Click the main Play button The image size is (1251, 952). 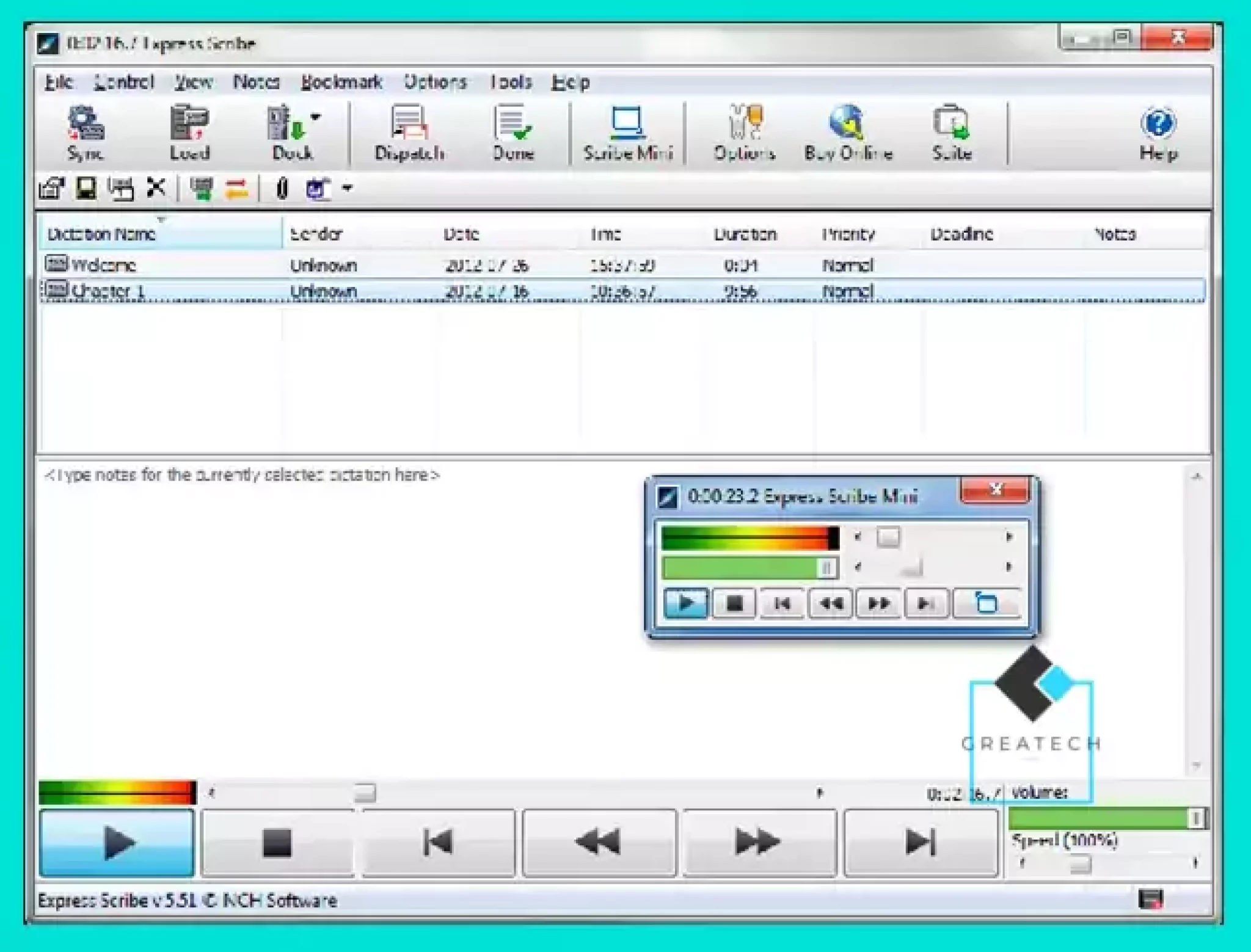click(117, 843)
